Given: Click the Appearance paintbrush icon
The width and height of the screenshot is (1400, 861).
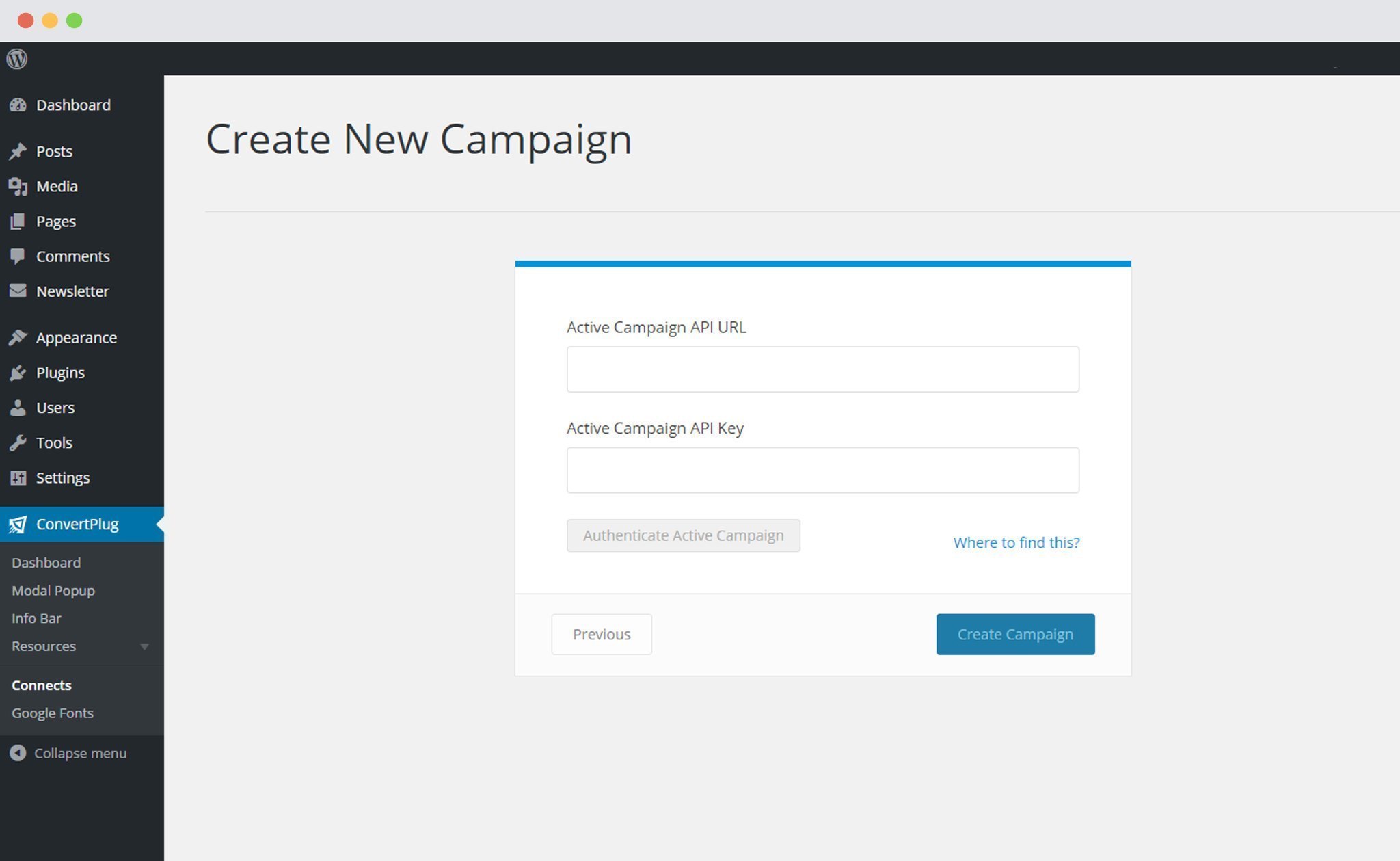Looking at the screenshot, I should tap(18, 338).
